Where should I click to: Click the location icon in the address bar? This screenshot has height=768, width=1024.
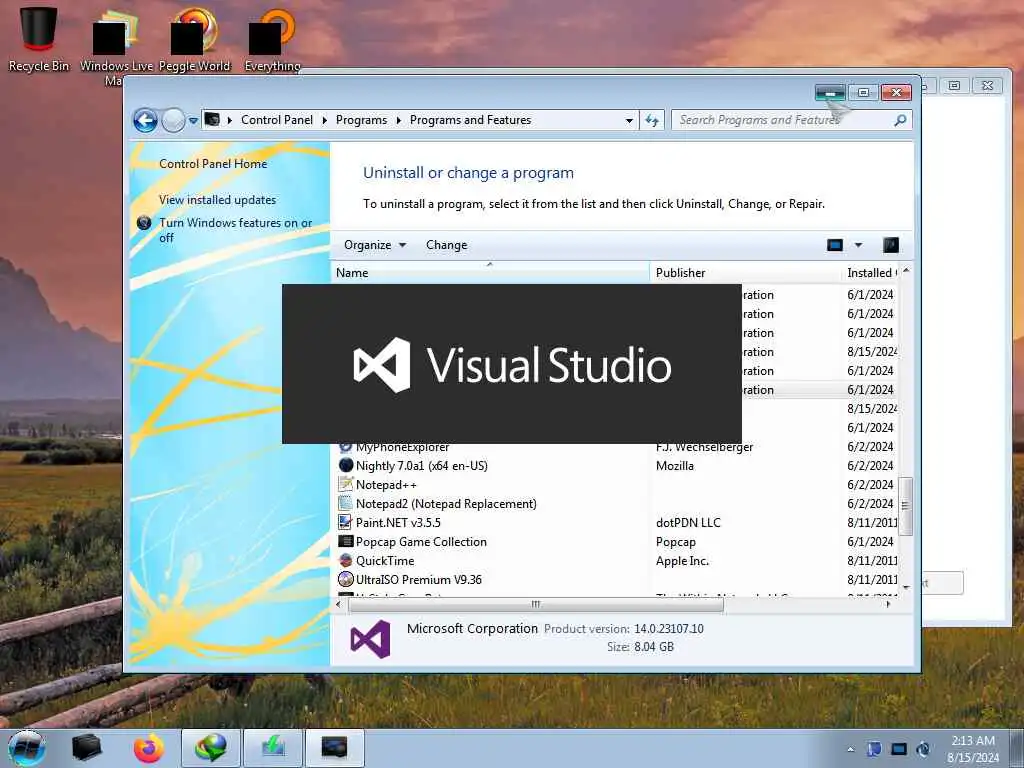click(212, 120)
